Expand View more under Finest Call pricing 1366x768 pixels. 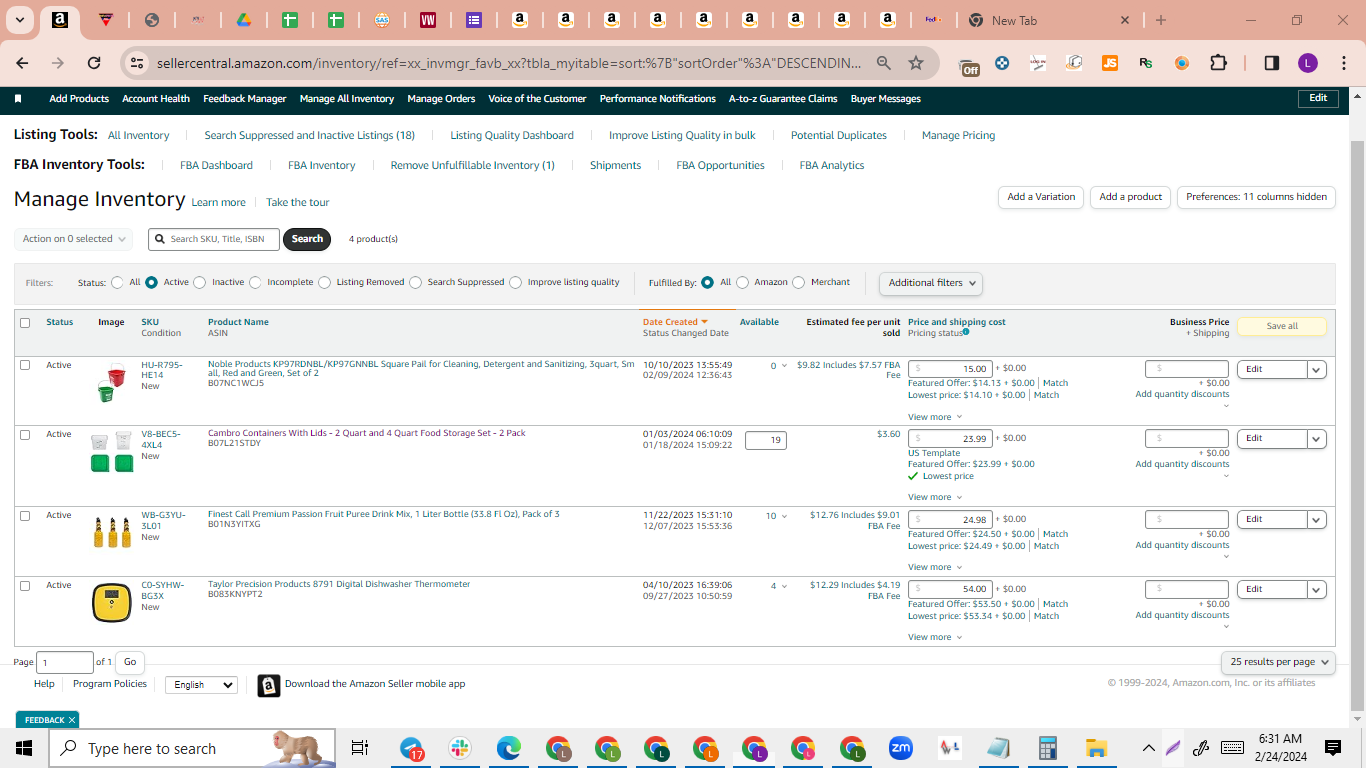(935, 567)
